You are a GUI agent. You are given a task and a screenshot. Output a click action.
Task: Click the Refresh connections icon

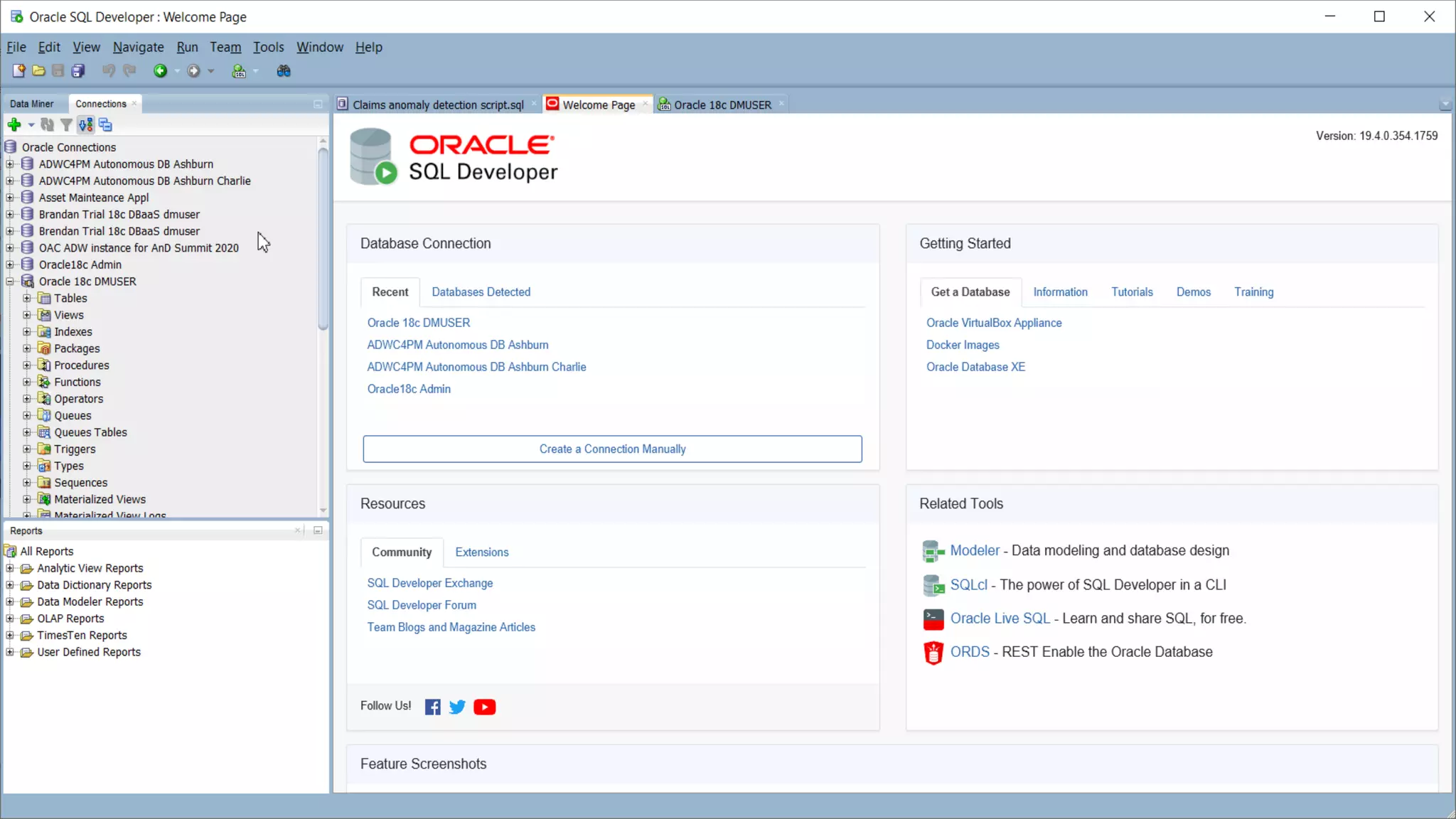47,125
